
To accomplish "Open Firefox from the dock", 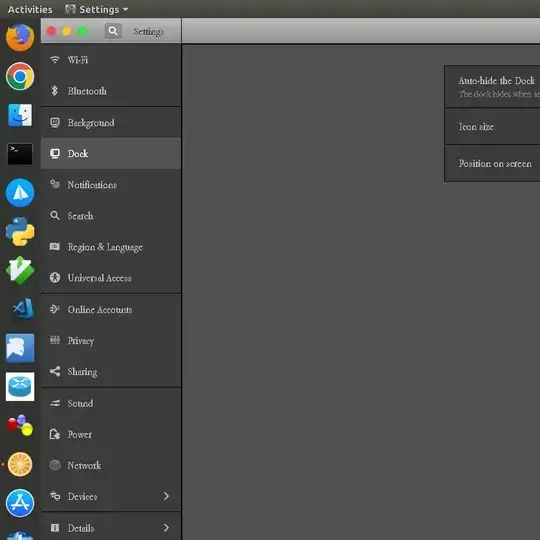I will point(20,37).
